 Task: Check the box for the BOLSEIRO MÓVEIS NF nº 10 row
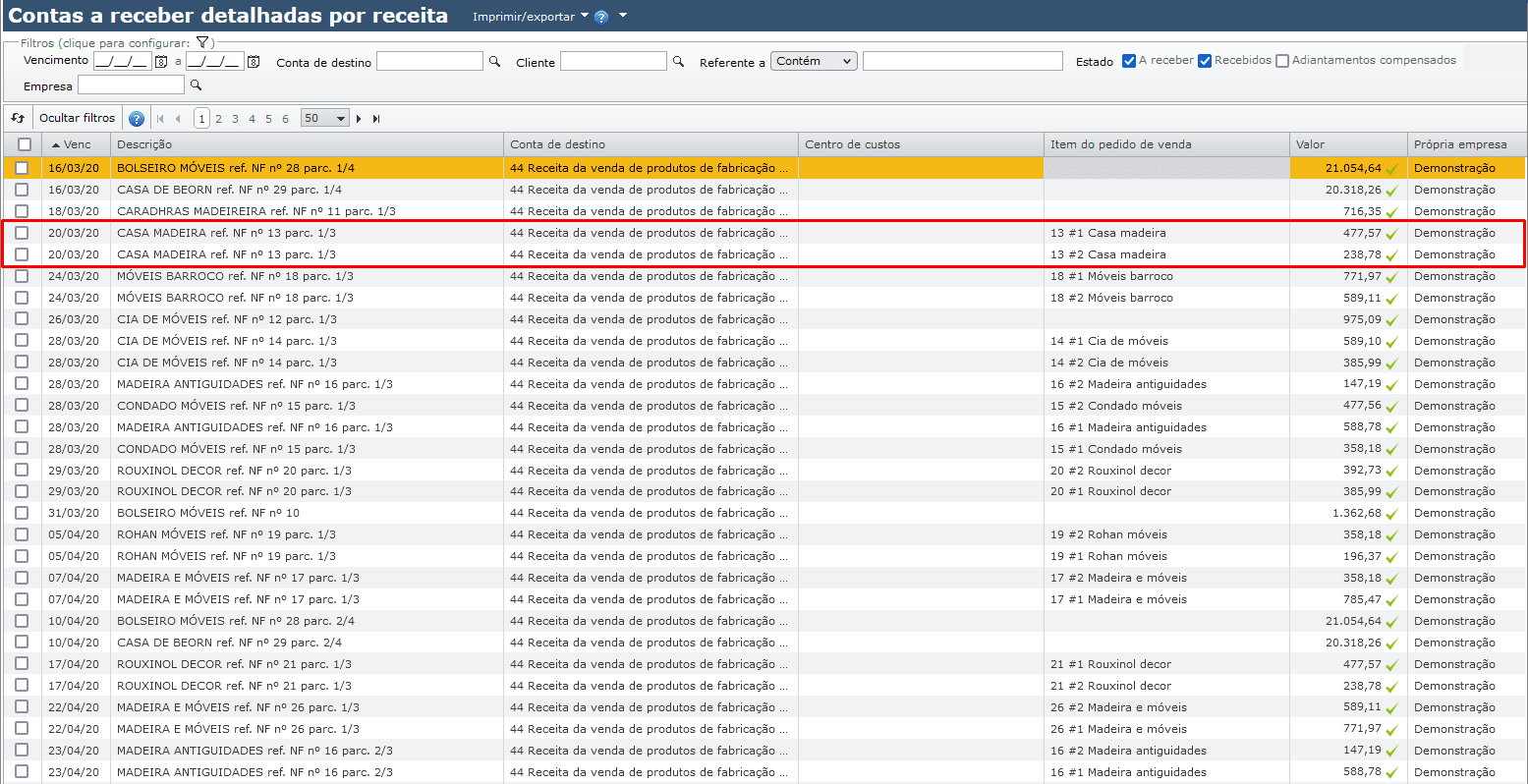22,513
